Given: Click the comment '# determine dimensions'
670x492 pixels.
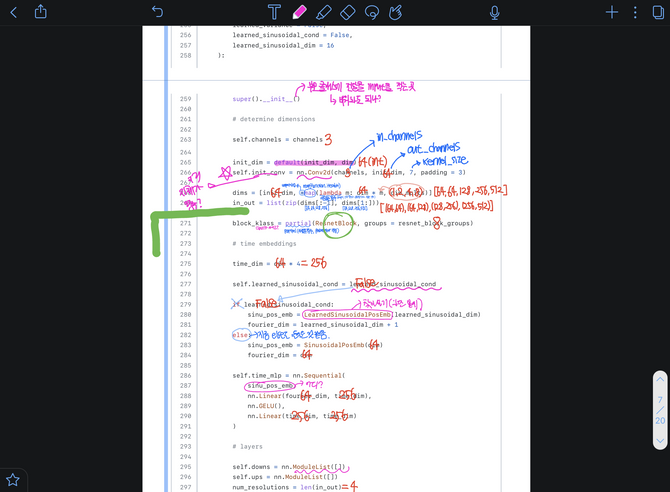Looking at the screenshot, I should [x=273, y=119].
